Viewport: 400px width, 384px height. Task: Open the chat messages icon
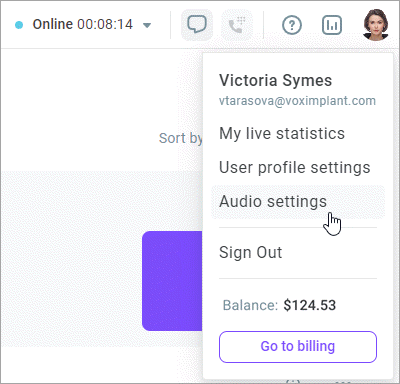[197, 25]
